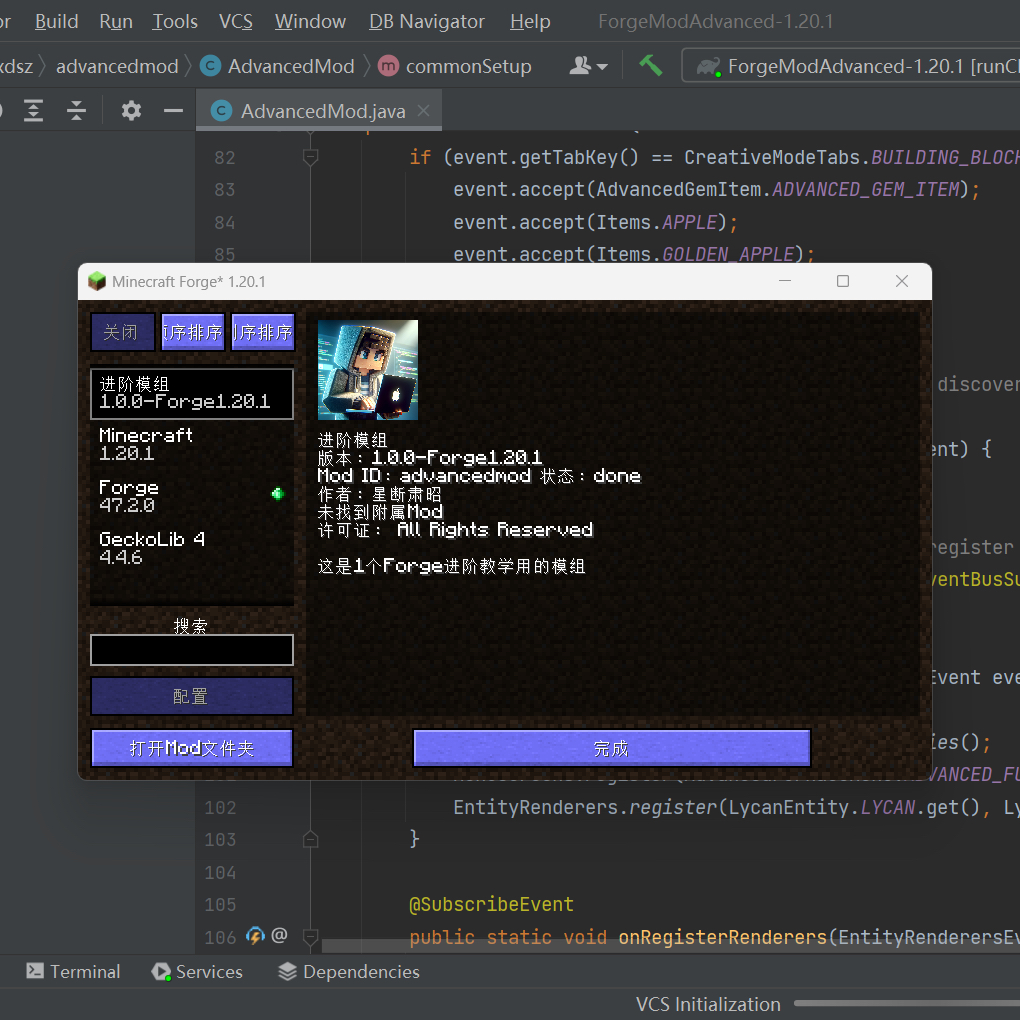Click the Expand All icon in project panel
This screenshot has height=1020, width=1020.
(33, 111)
